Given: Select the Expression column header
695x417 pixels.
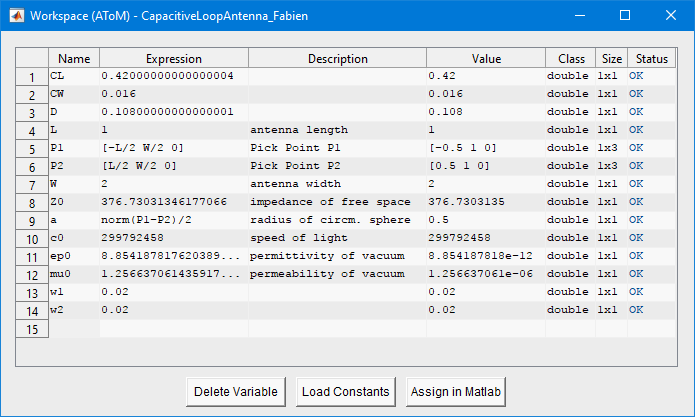Looking at the screenshot, I should (174, 58).
